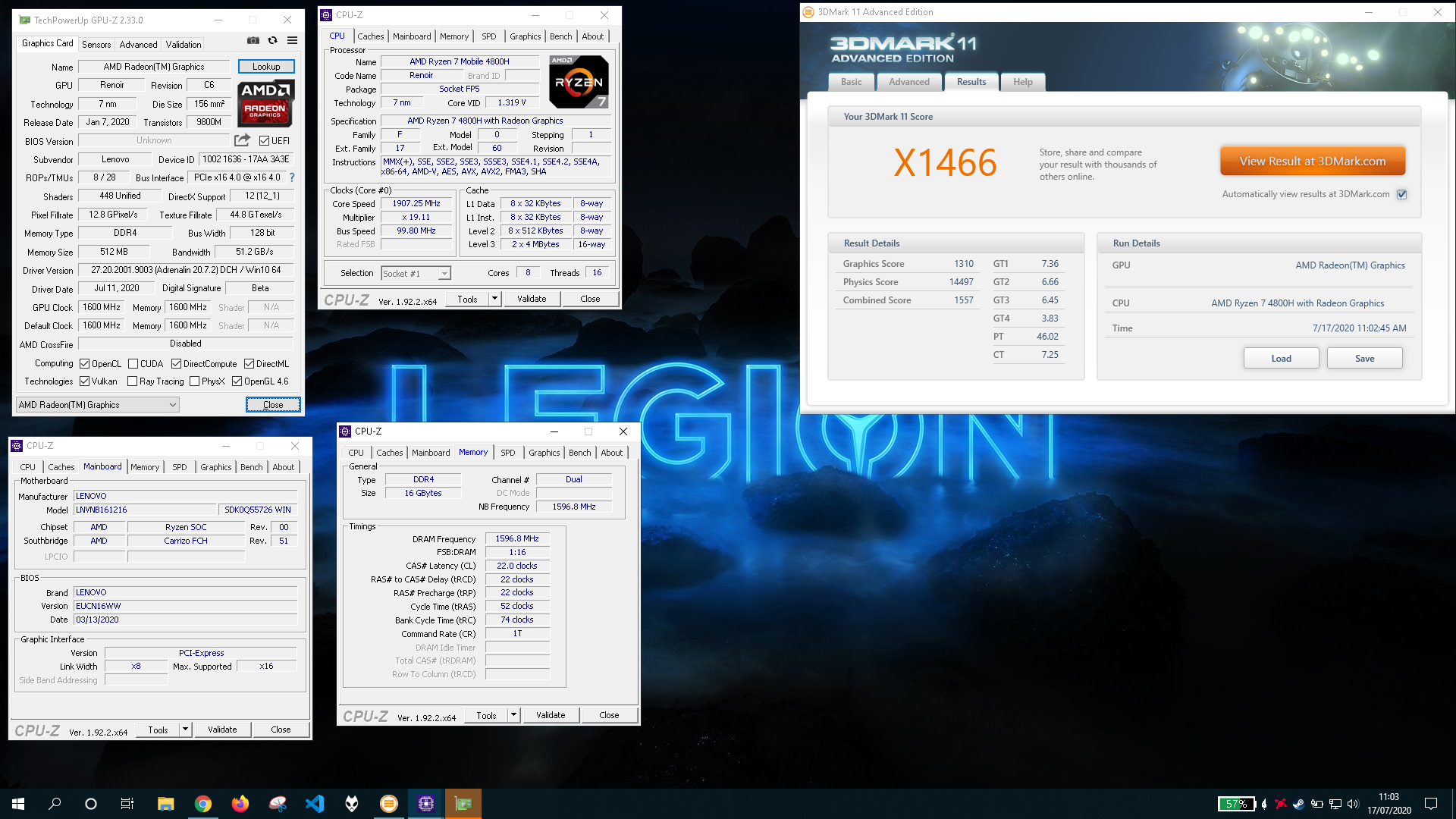Click GPU-Z screenshot camera icon
This screenshot has height=819, width=1456.
(x=253, y=41)
